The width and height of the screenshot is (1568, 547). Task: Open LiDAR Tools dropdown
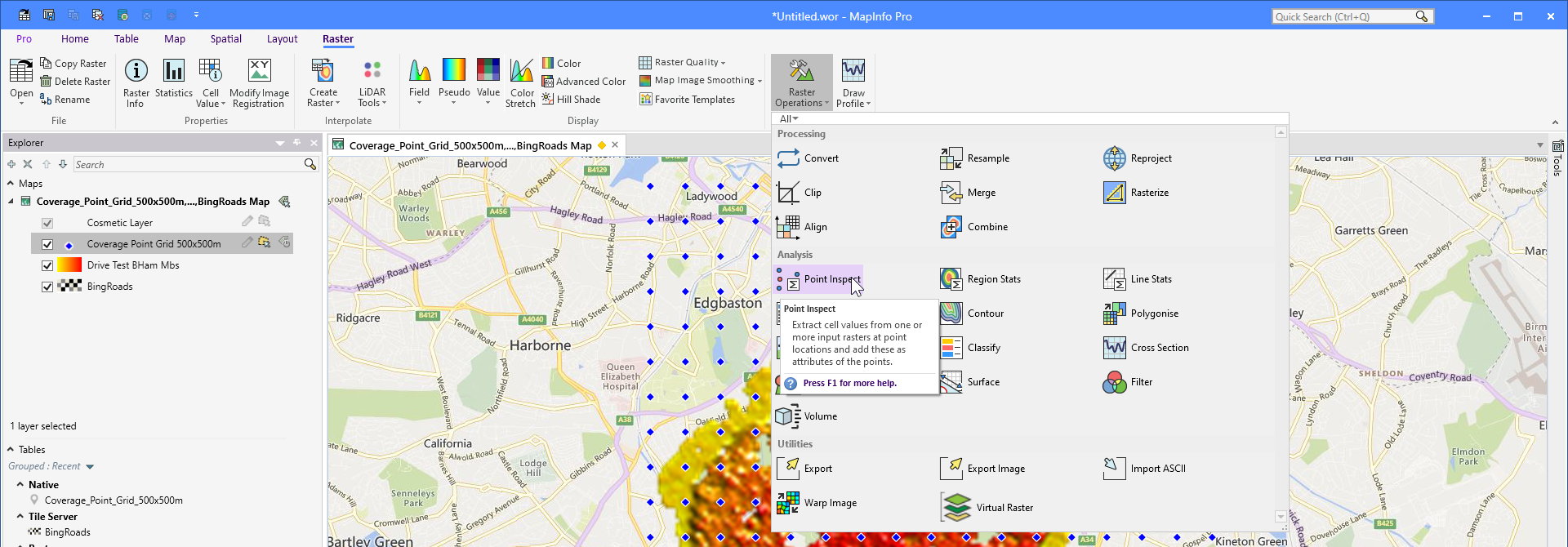pos(372,82)
